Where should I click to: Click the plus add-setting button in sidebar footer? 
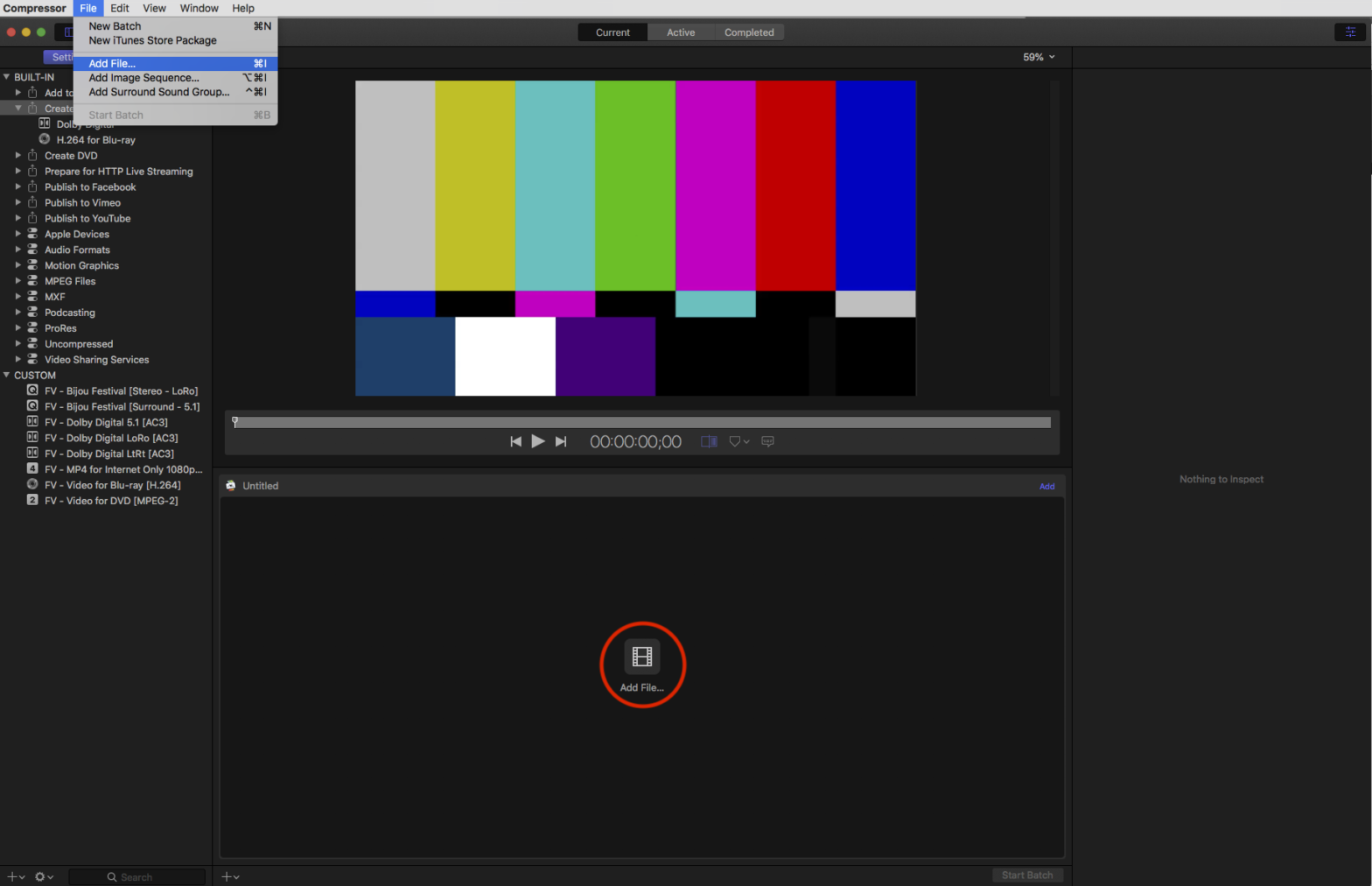[x=16, y=876]
